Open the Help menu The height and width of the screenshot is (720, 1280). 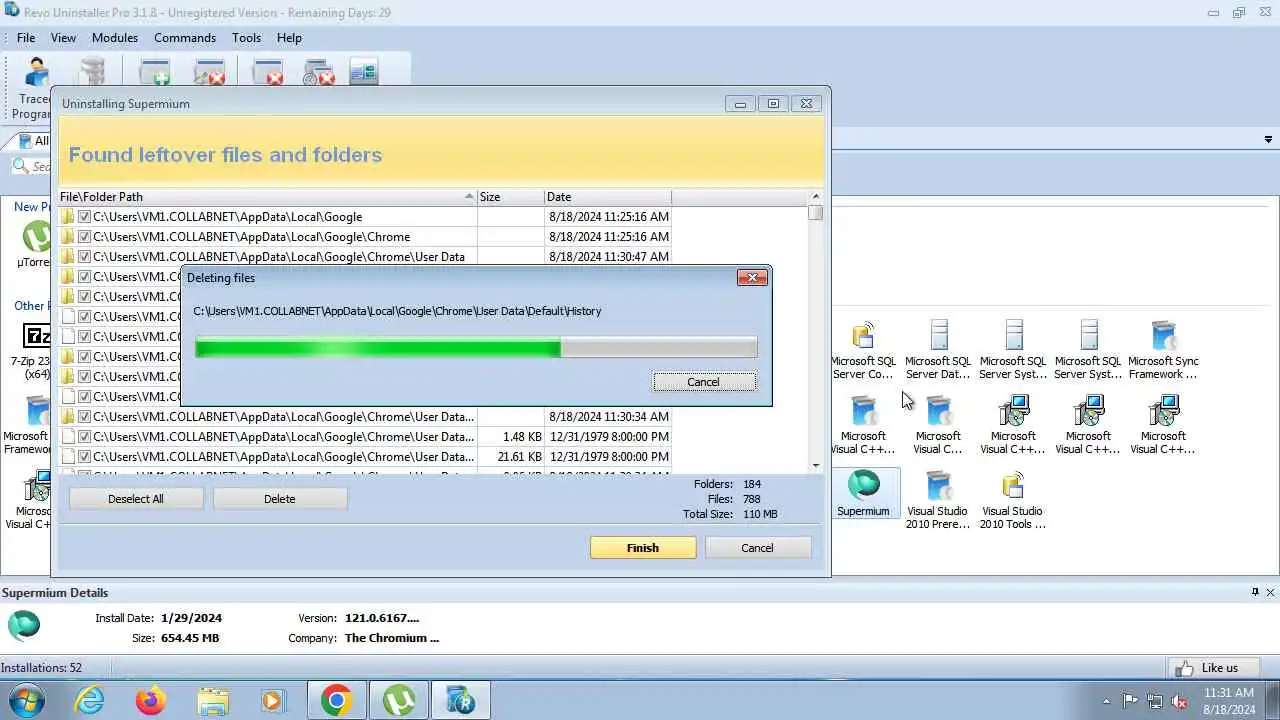[x=289, y=38]
